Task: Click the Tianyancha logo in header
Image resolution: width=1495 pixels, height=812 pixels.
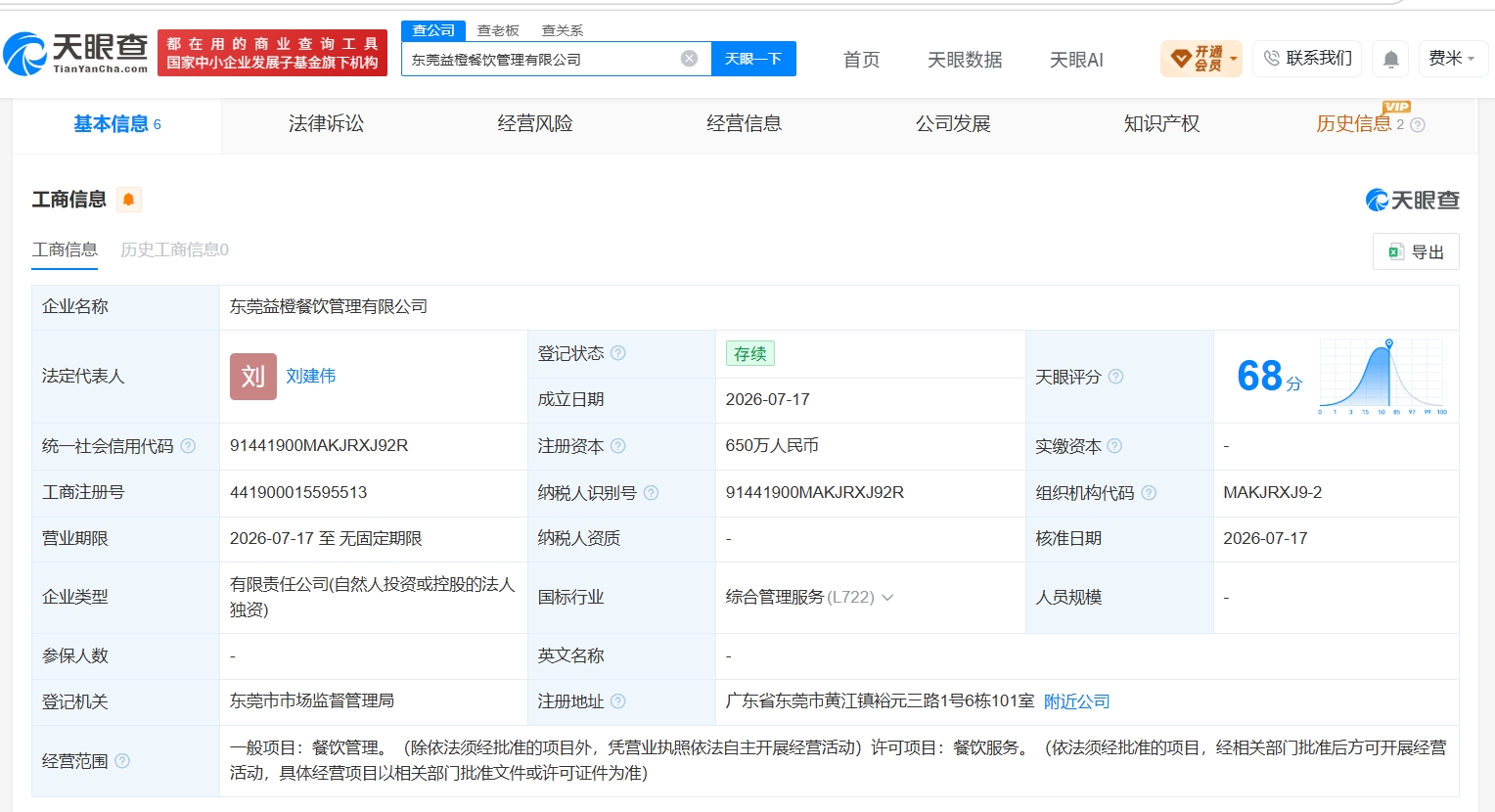Action: click(x=76, y=53)
